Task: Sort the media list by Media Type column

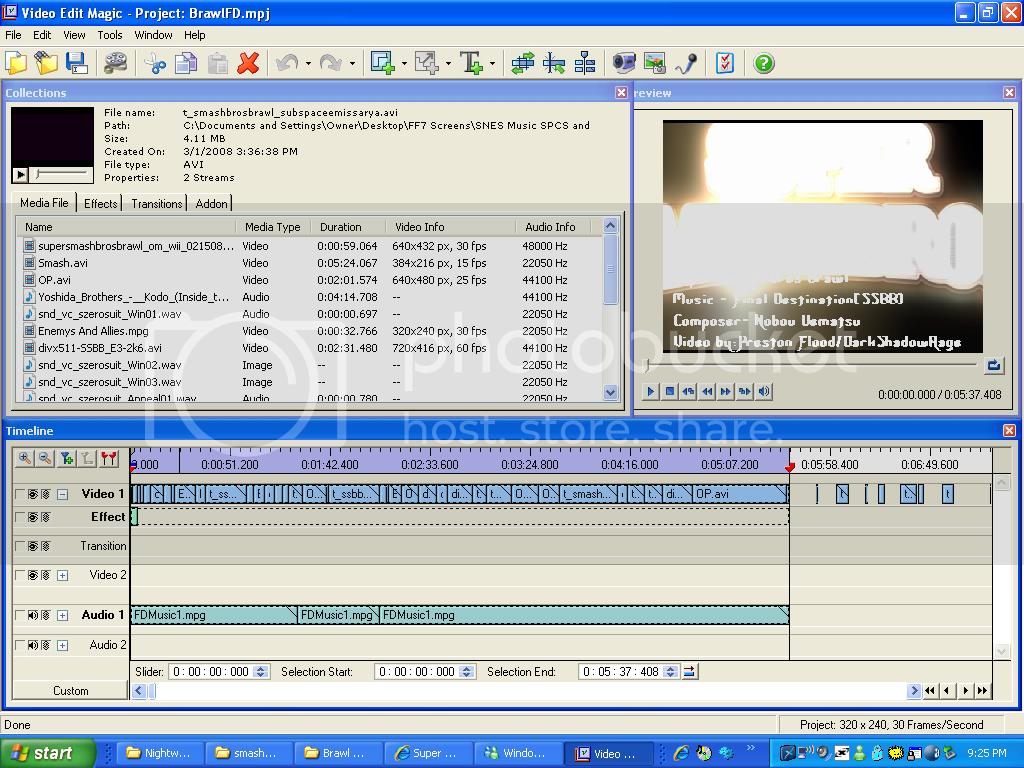Action: pyautogui.click(x=275, y=227)
